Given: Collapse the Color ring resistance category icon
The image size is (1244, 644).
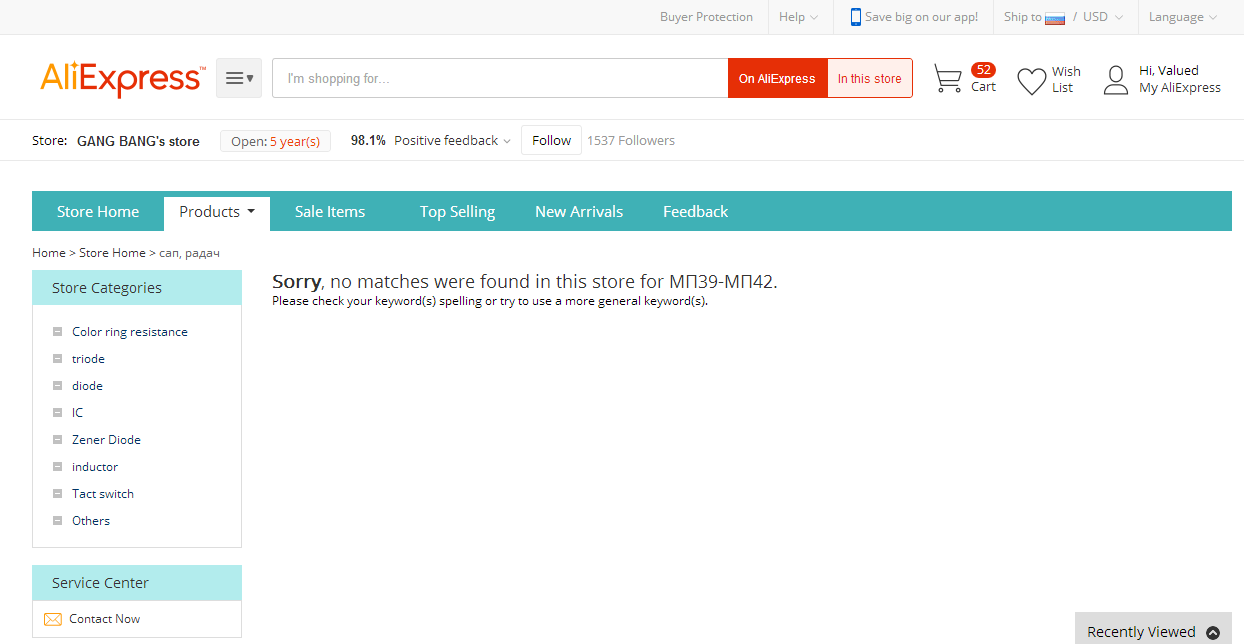Looking at the screenshot, I should coord(58,332).
